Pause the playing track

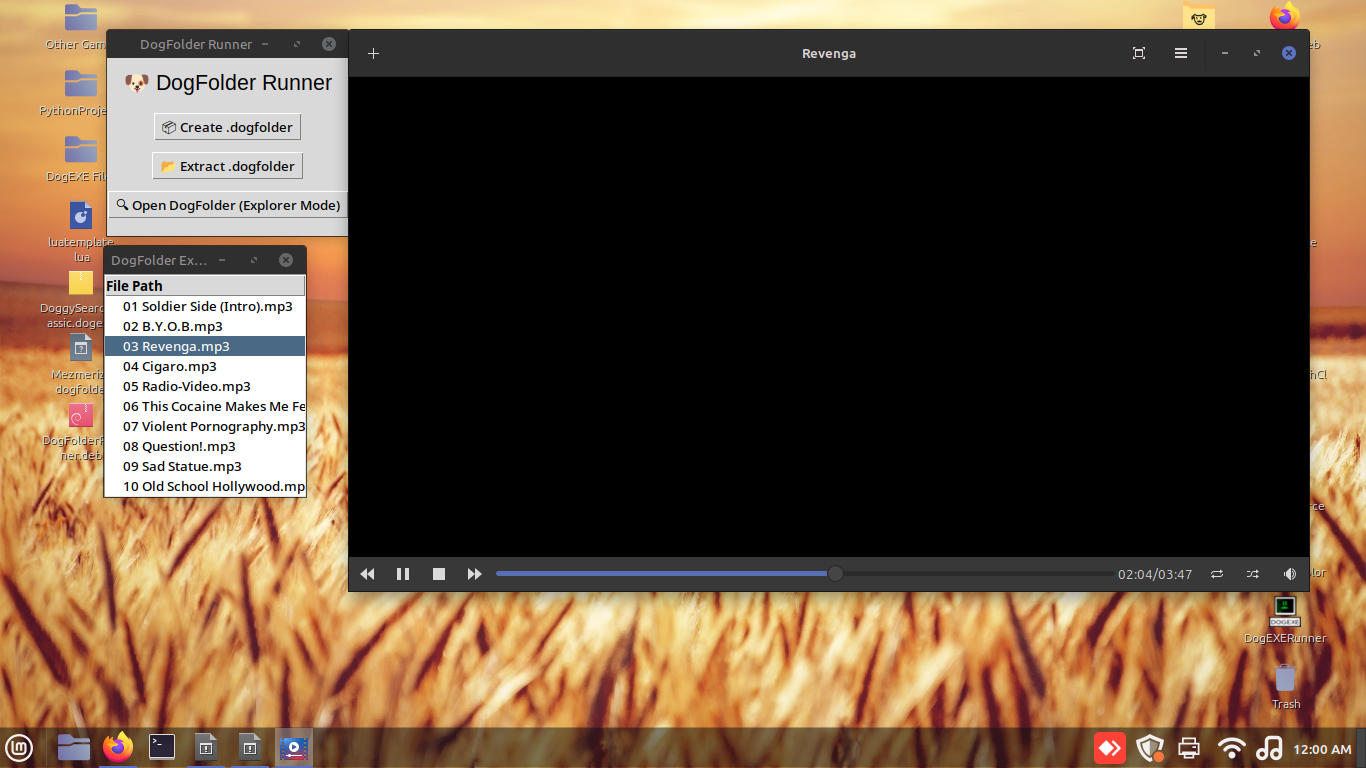[x=403, y=574]
